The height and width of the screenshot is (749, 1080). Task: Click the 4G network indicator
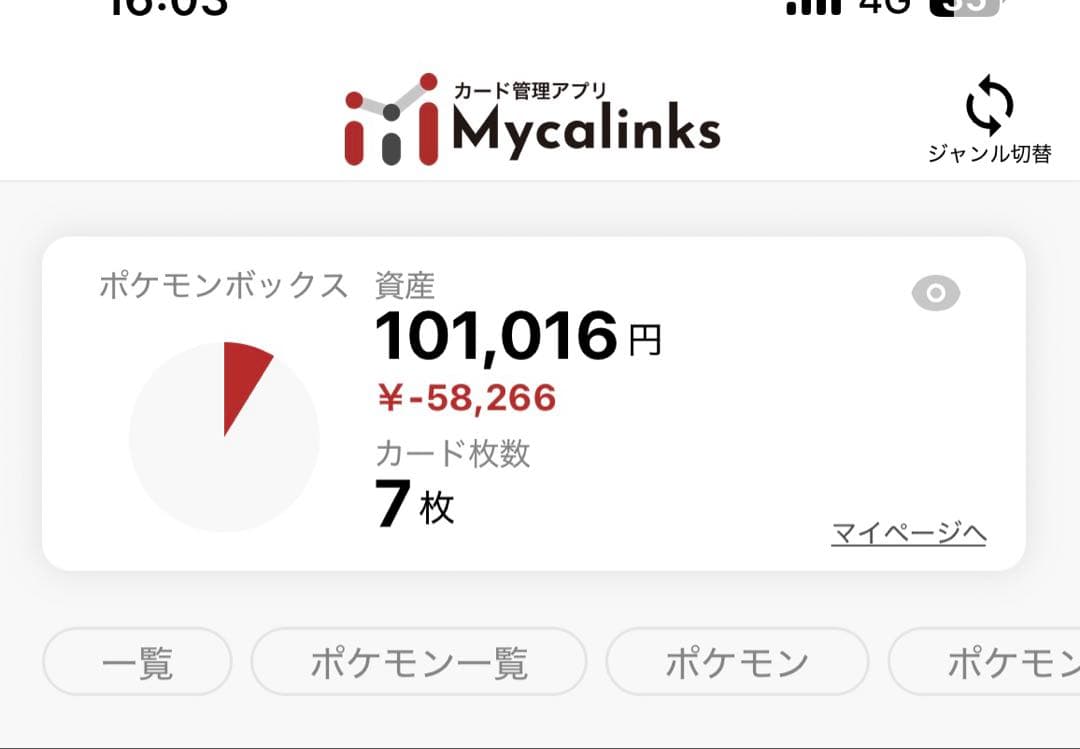pos(885,6)
